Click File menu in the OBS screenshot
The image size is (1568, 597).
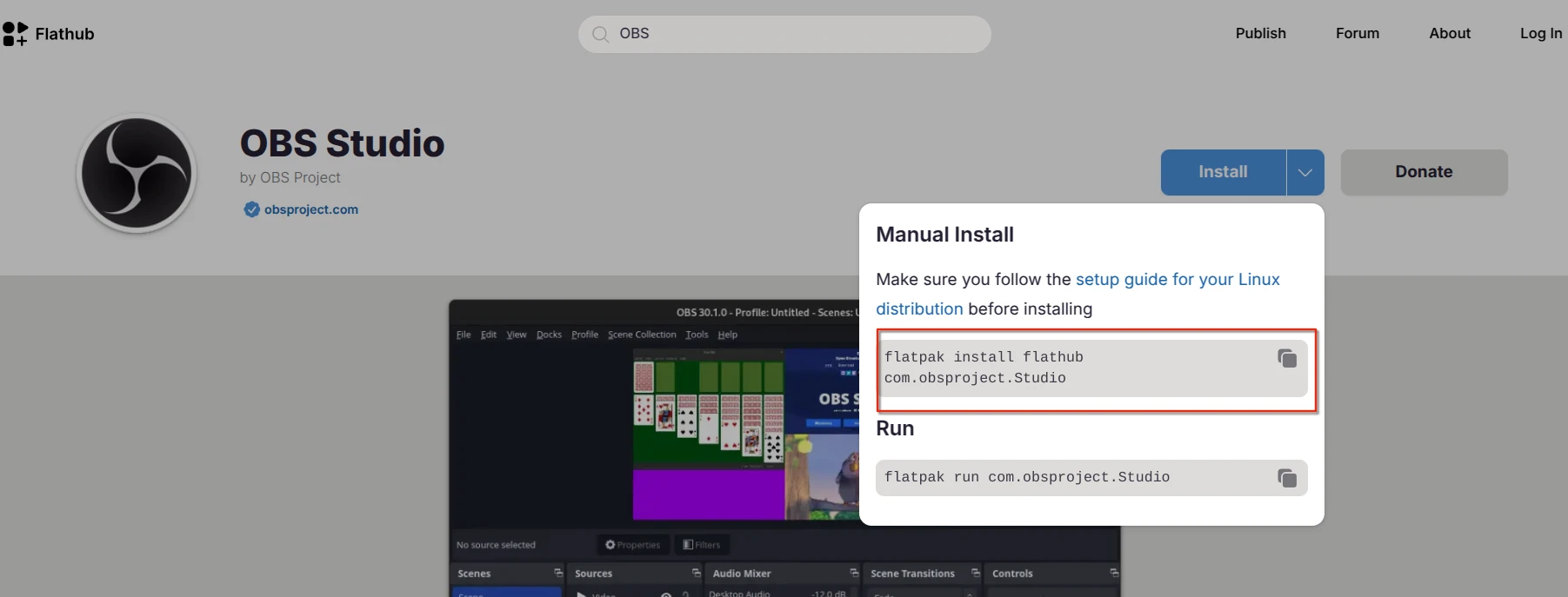pos(464,335)
